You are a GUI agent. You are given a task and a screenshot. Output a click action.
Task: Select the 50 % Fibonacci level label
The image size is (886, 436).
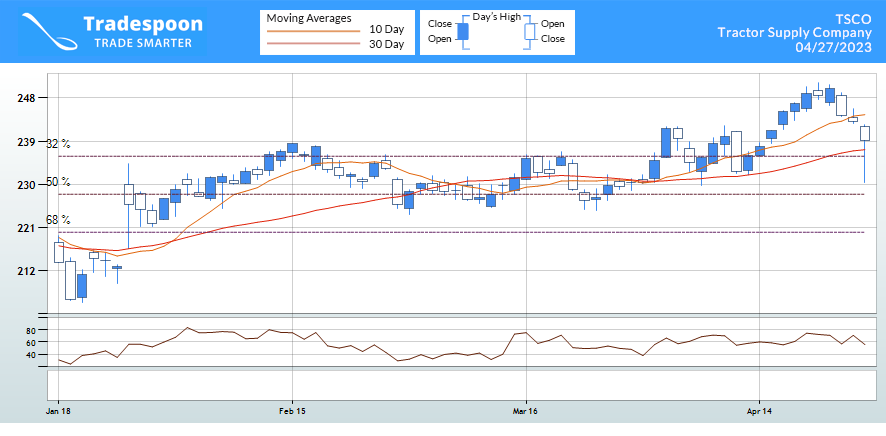coord(58,182)
